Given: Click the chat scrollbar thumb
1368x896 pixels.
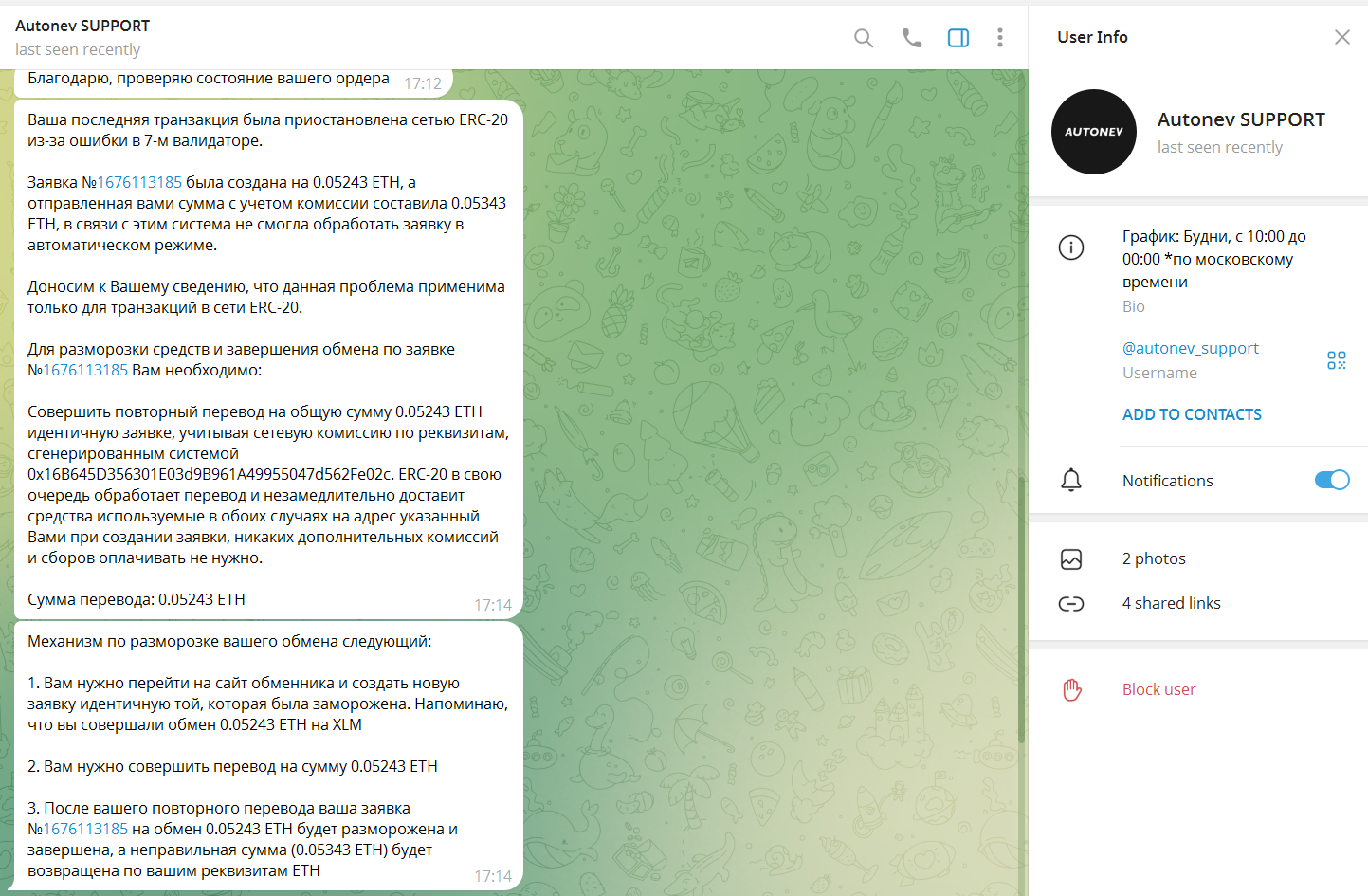Looking at the screenshot, I should click(1021, 607).
